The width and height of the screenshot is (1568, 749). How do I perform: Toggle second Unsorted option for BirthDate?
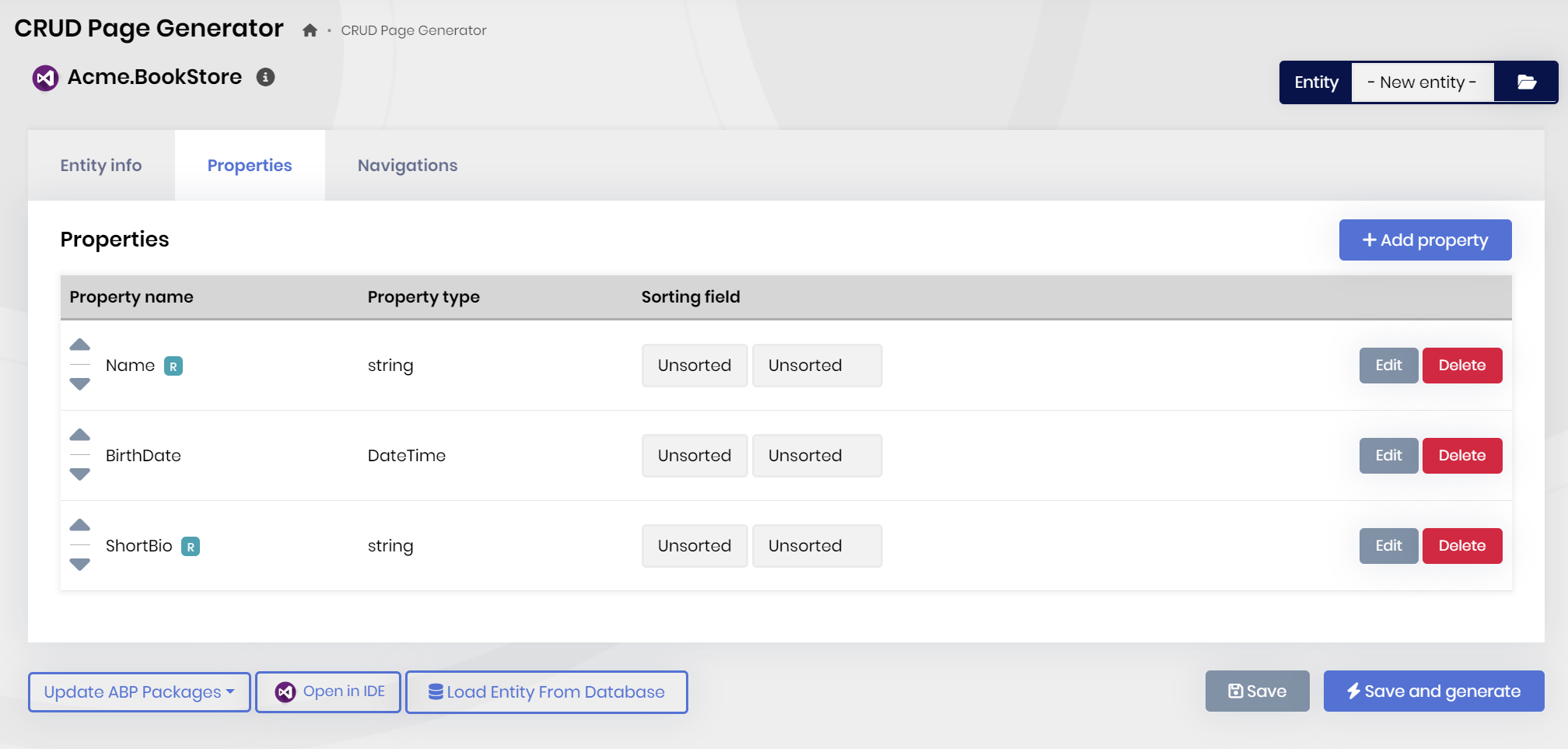[817, 456]
